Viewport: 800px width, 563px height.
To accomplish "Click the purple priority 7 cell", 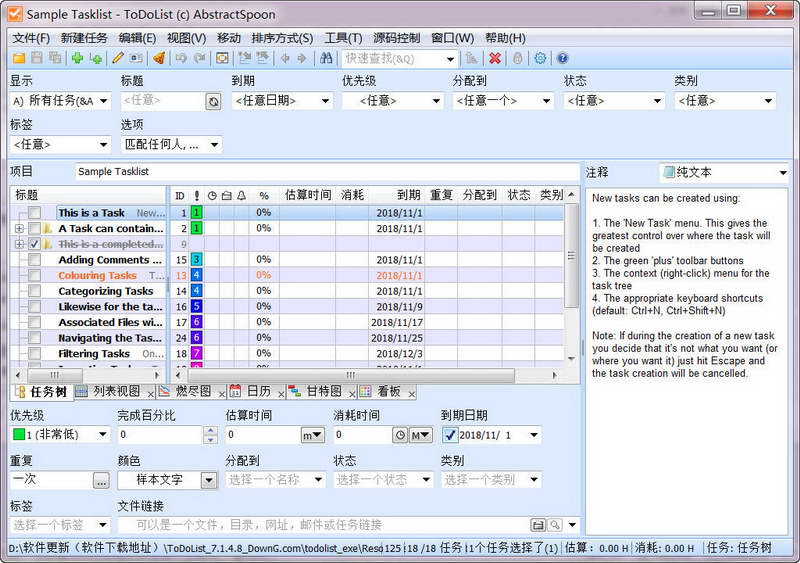I will pyautogui.click(x=196, y=354).
